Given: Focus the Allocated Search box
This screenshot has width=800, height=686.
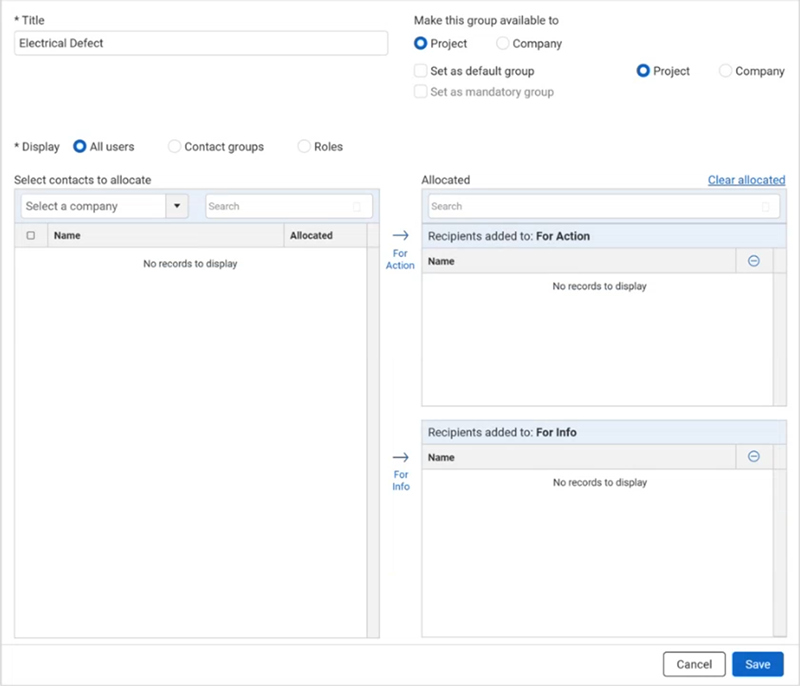Looking at the screenshot, I should [604, 206].
